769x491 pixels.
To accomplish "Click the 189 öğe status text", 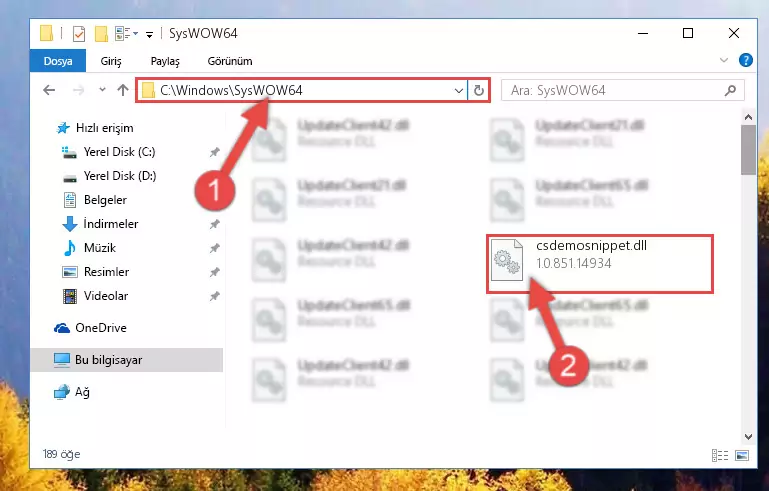I will [61, 454].
